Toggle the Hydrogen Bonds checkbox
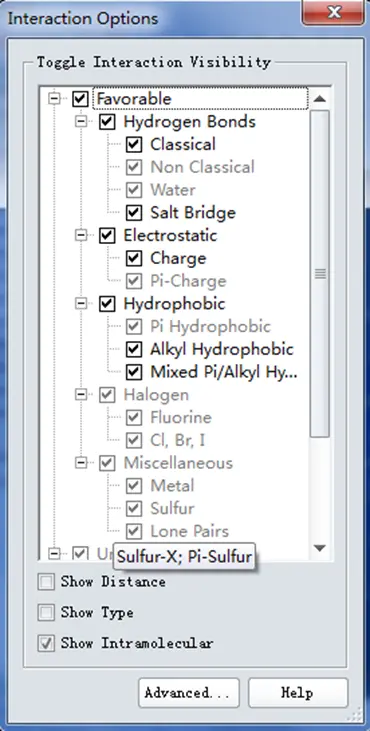Screen dimensions: 370x731 pos(107,122)
